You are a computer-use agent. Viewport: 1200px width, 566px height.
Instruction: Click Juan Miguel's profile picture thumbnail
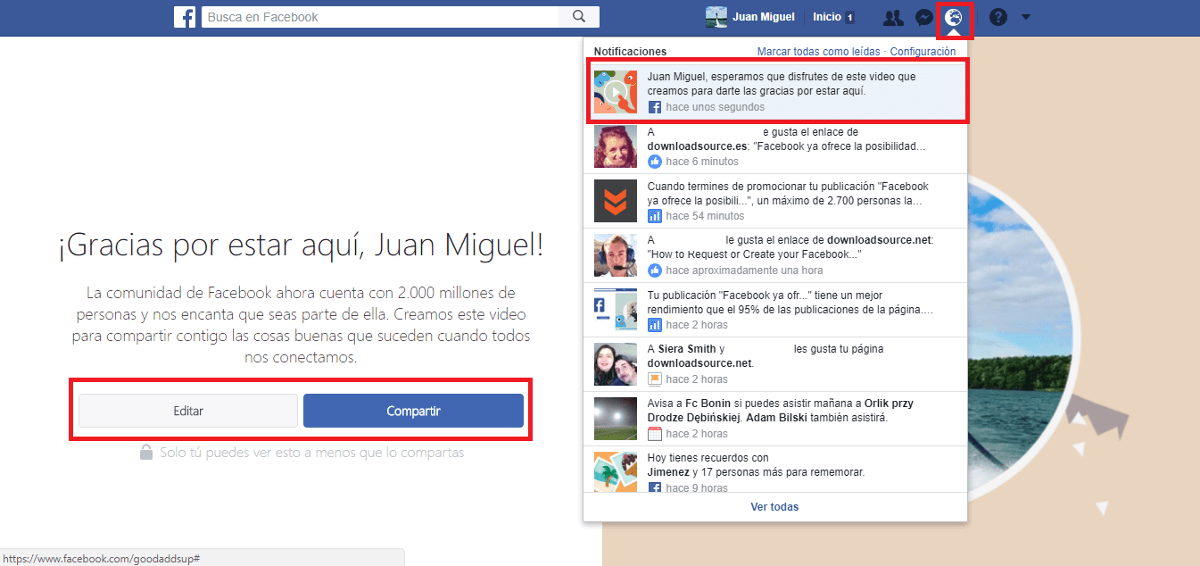pyautogui.click(x=716, y=17)
